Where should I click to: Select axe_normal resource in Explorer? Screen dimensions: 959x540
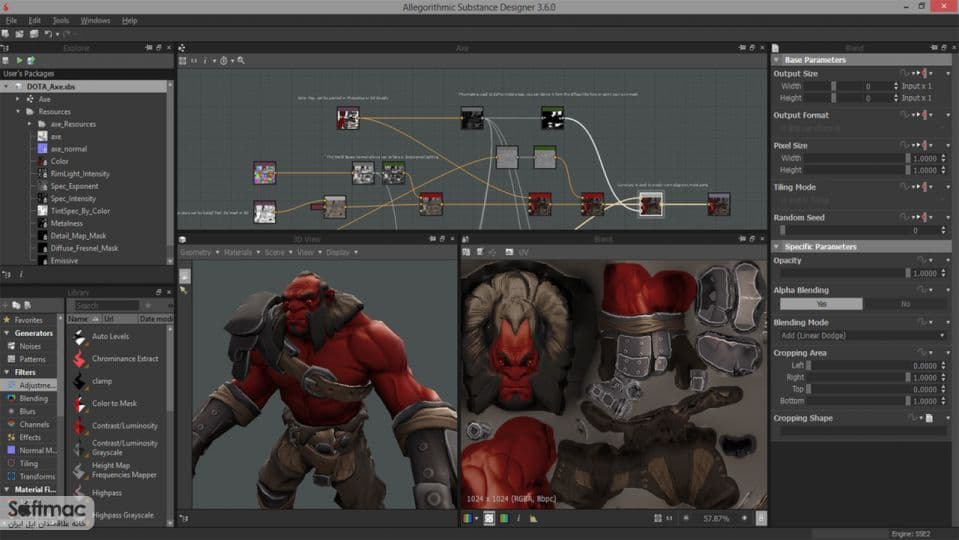coord(68,149)
